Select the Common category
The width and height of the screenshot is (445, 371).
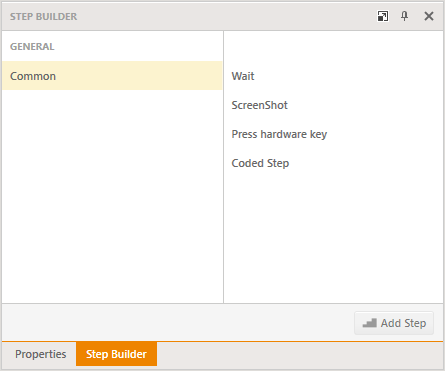(x=112, y=76)
